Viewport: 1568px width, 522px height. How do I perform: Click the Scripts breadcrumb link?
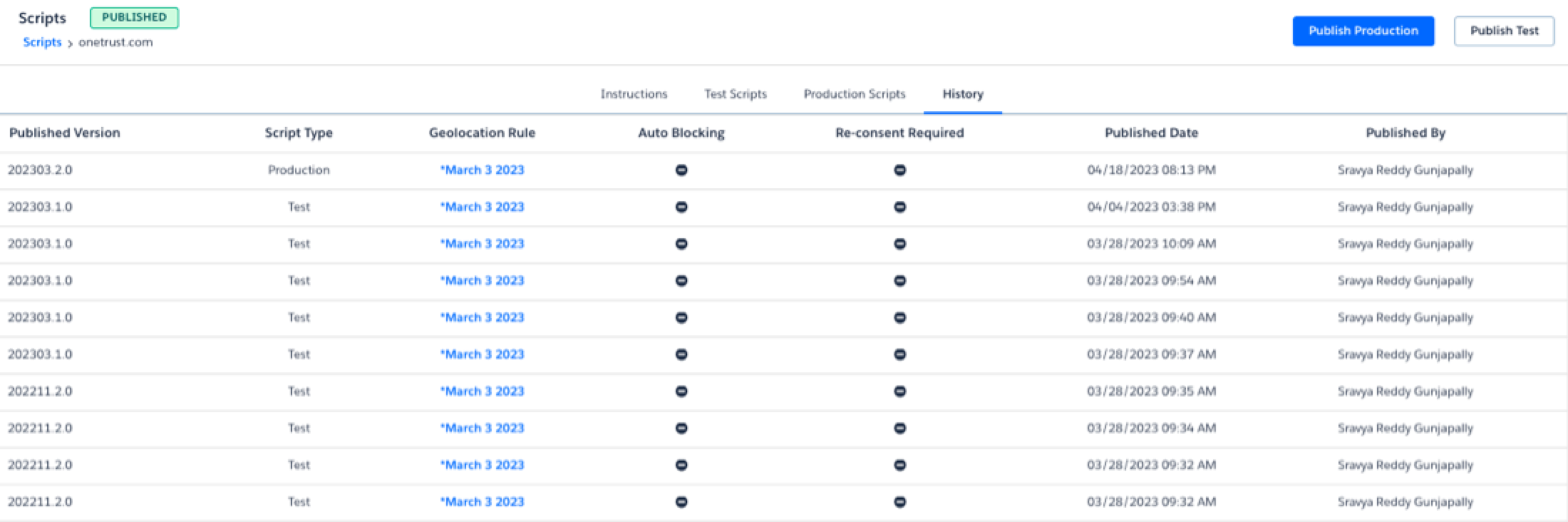[x=42, y=42]
